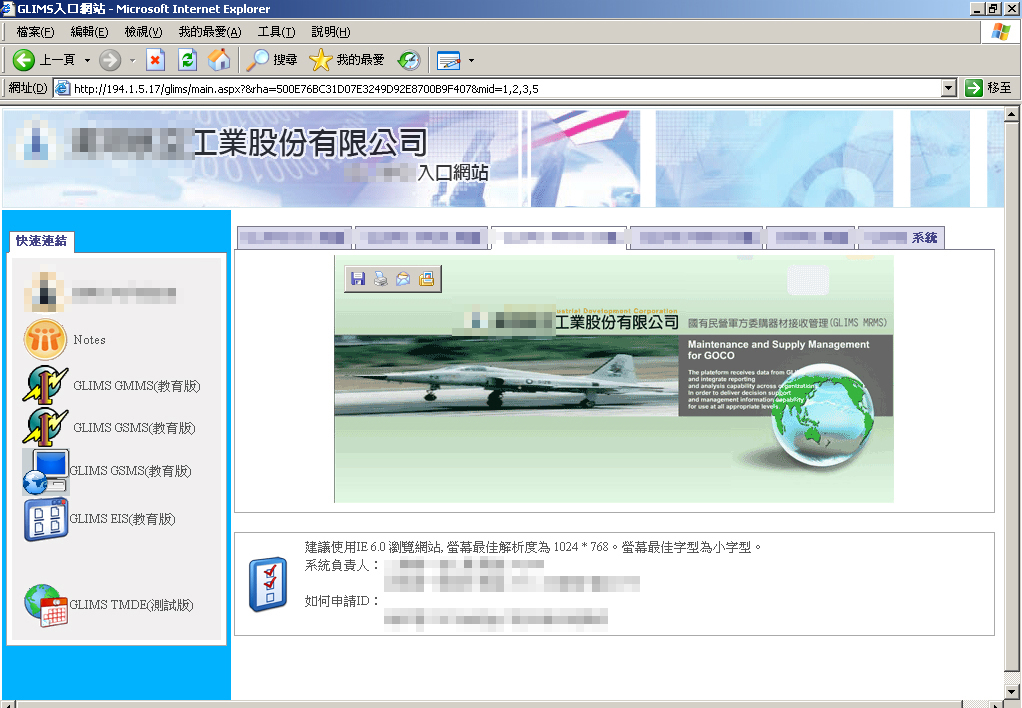Open GLIMS TMDE (測試版) calendar globe icon
The height and width of the screenshot is (708, 1022).
(46, 605)
